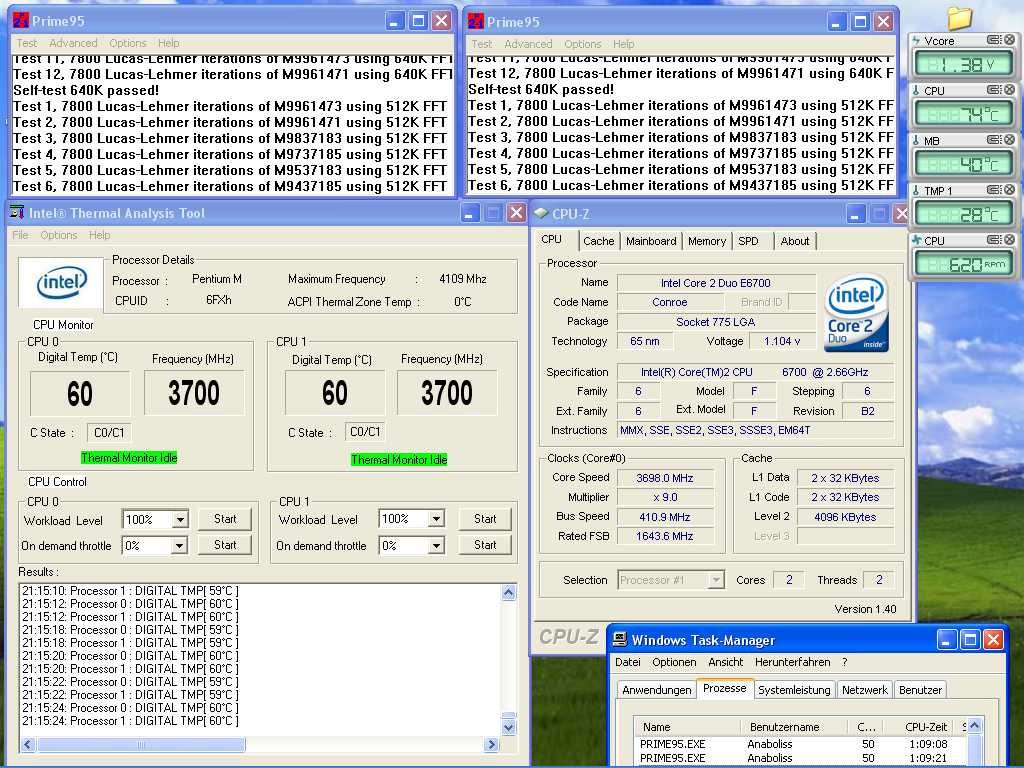The width and height of the screenshot is (1024, 768).
Task: Open Advanced menu in Prime95 window above CPU-Z
Action: (528, 44)
